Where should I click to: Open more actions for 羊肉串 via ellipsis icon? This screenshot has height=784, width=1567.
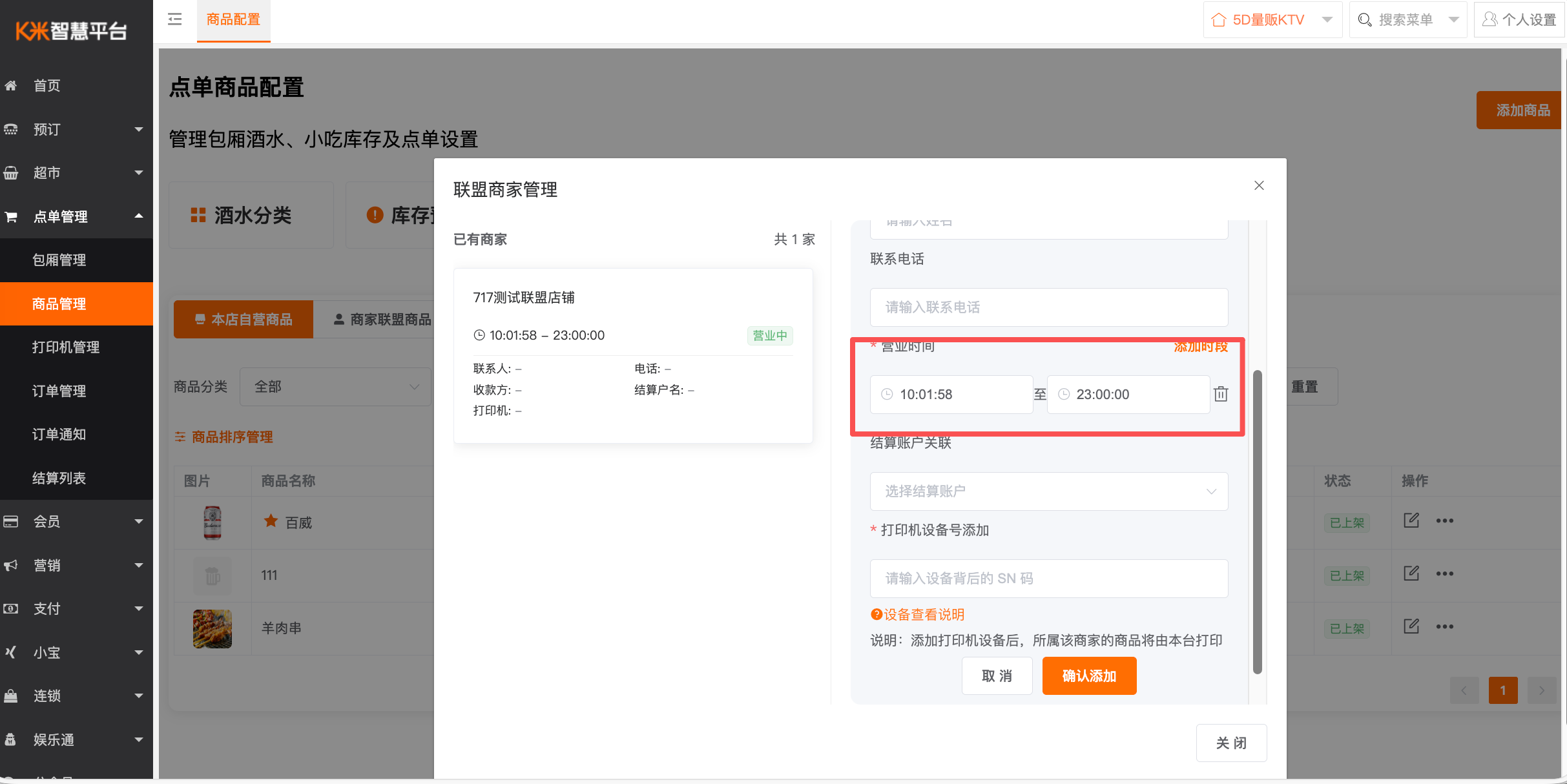point(1446,626)
